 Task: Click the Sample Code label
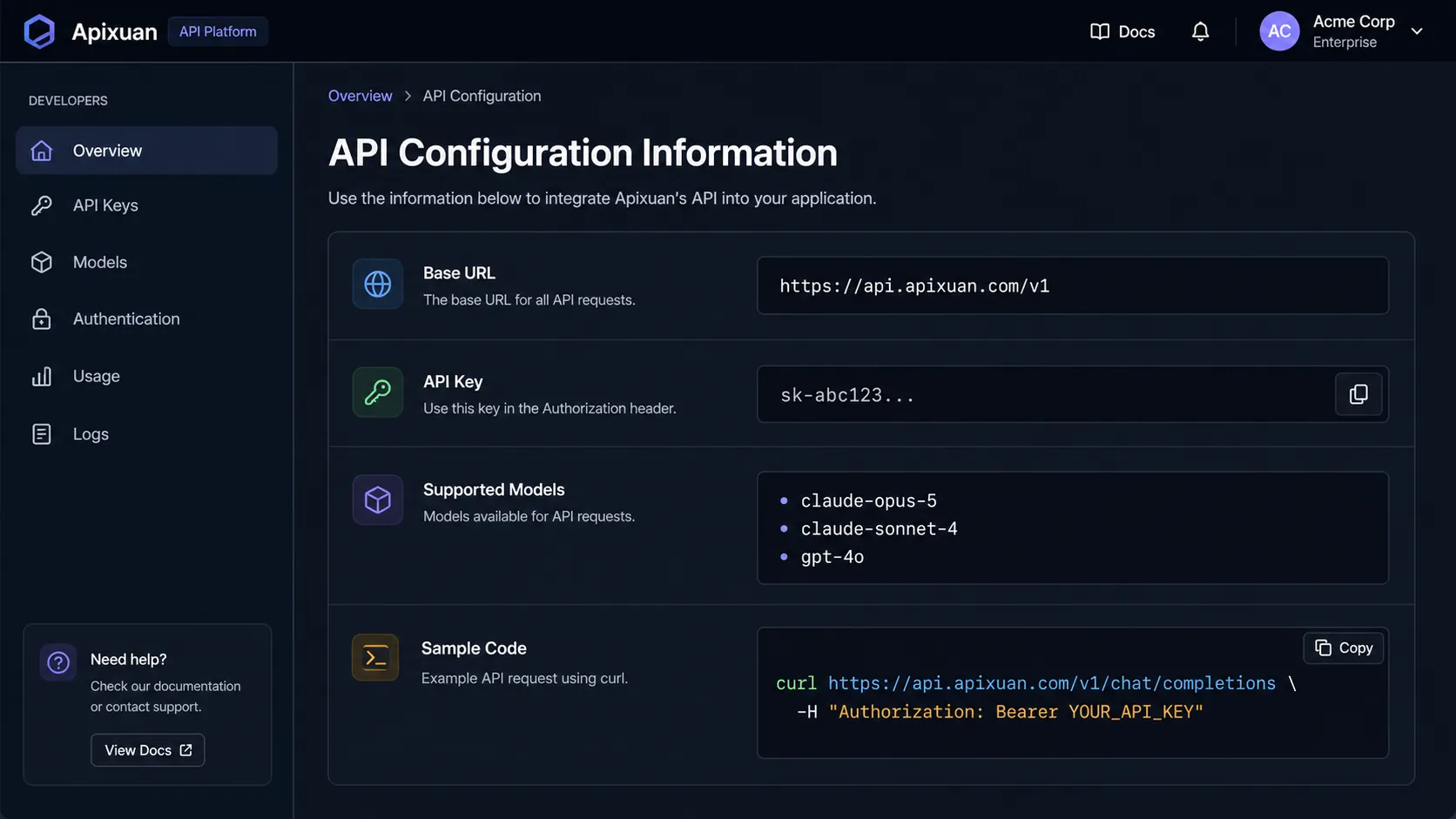click(474, 648)
